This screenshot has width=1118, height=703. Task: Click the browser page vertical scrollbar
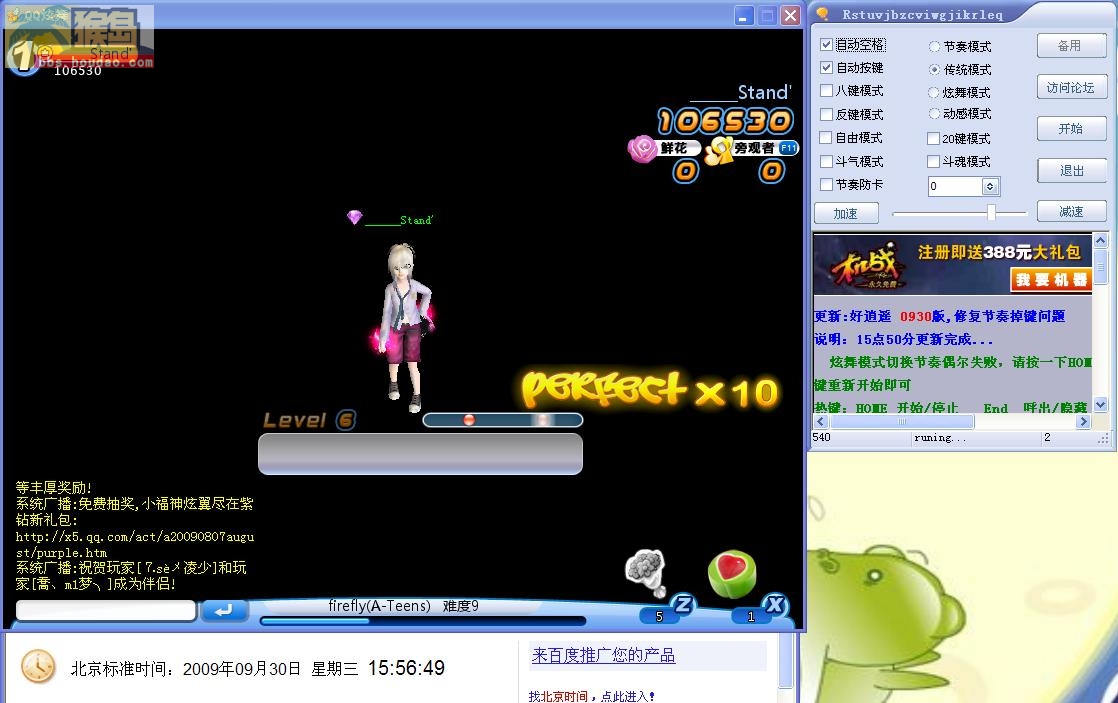pyautogui.click(x=786, y=660)
